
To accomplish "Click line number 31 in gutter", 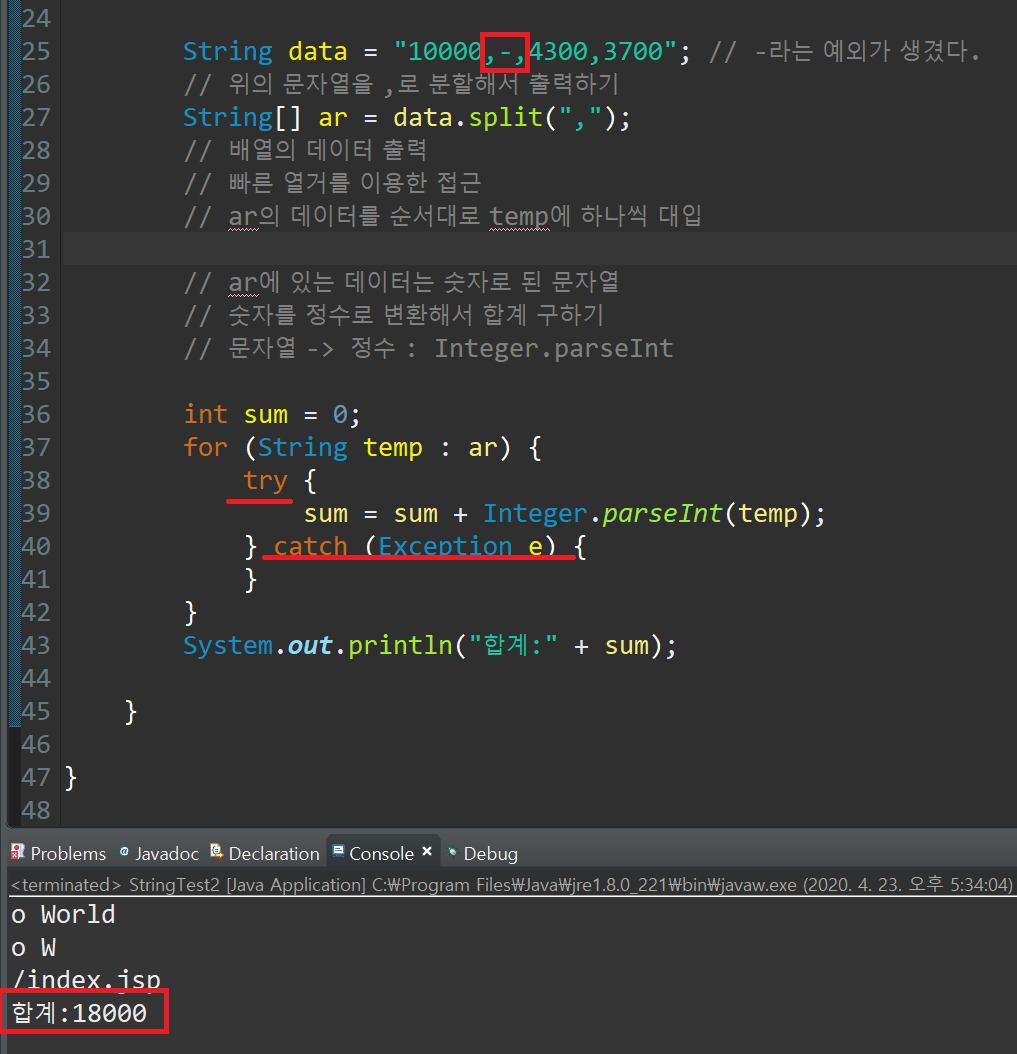I will coord(36,249).
